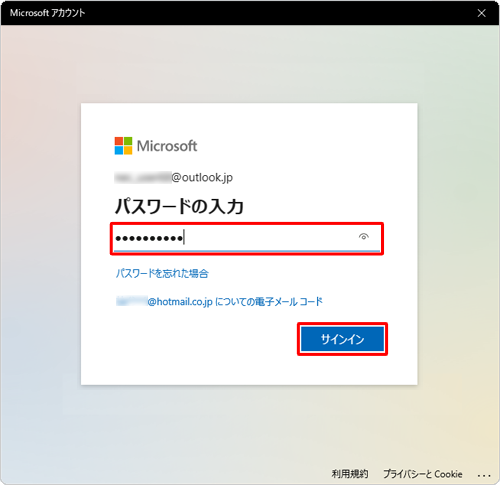Open the three-dot more options menu
Screen dimensions: 500x485
[484, 475]
